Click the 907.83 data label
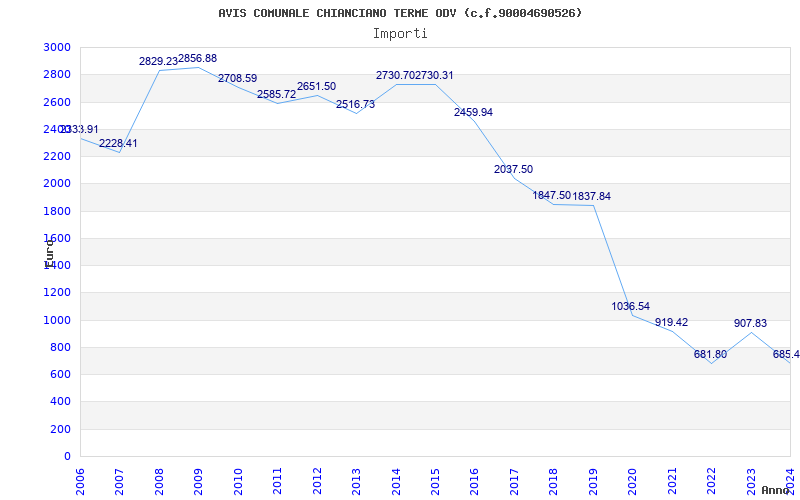The width and height of the screenshot is (800, 500). (x=750, y=324)
